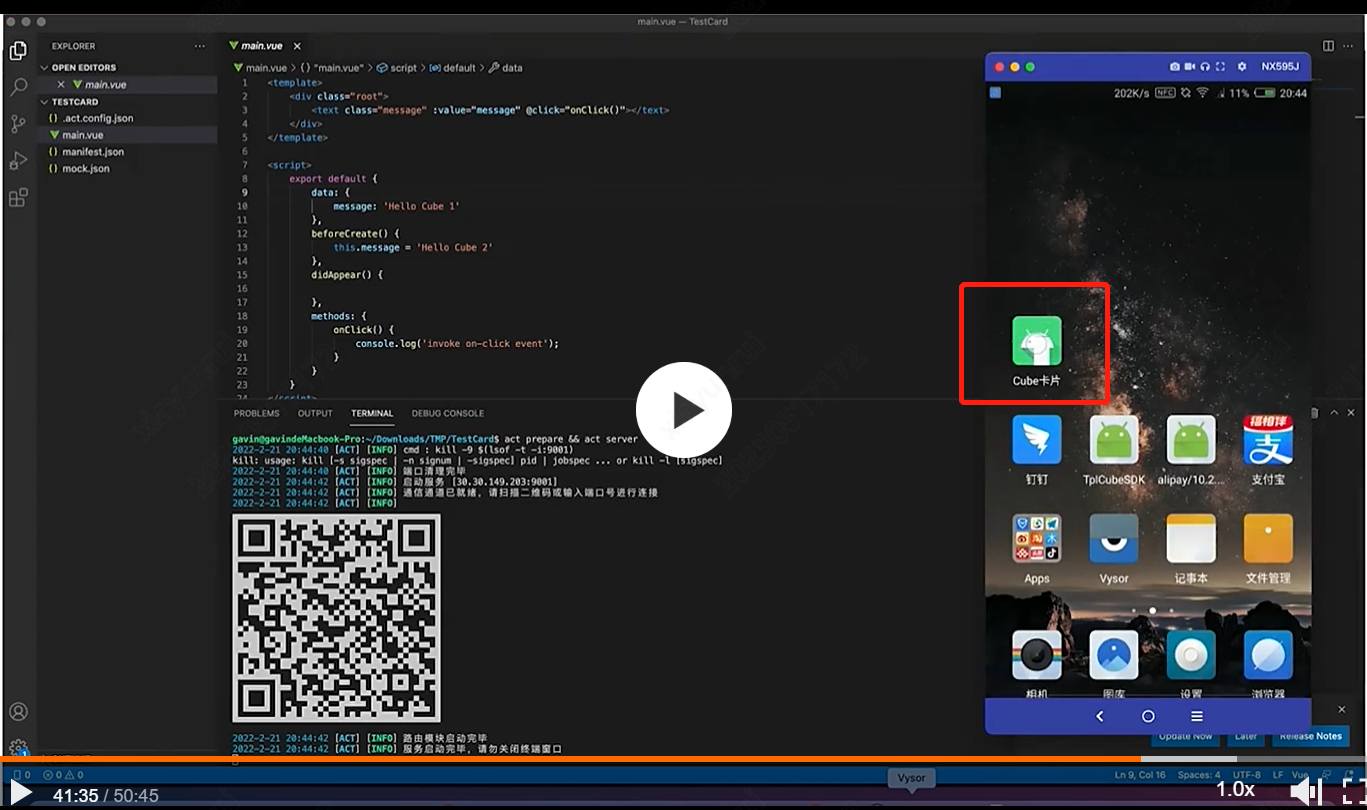The image size is (1367, 810).
Task: Close the main.vue editor tab
Action: (x=297, y=46)
